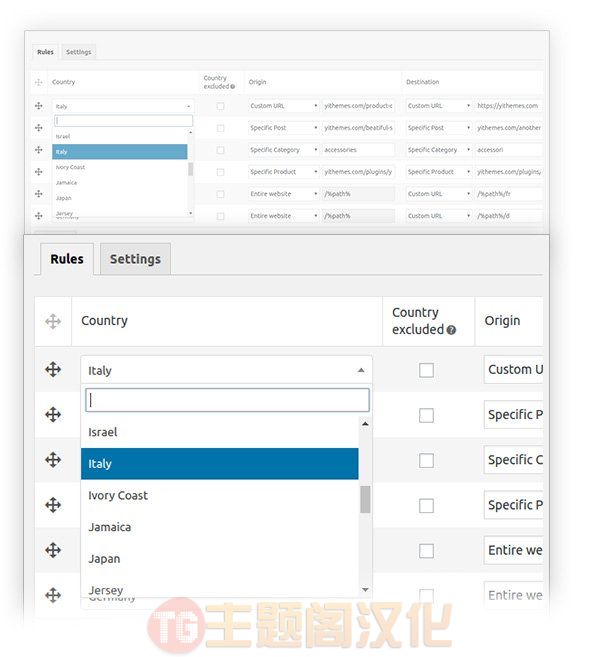600x657 pixels.
Task: Switch to the enlarged Settings tab
Action: pyautogui.click(x=135, y=259)
